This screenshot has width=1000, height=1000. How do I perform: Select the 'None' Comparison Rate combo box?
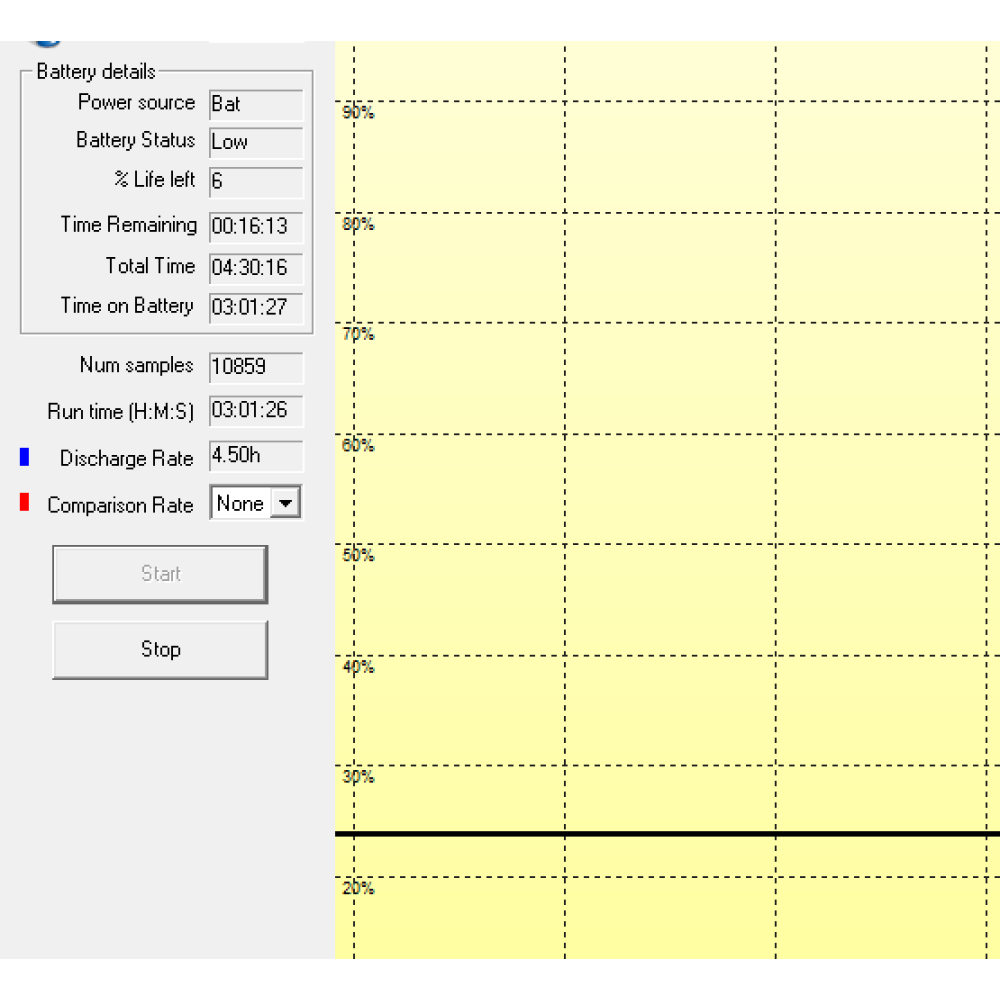tap(241, 504)
